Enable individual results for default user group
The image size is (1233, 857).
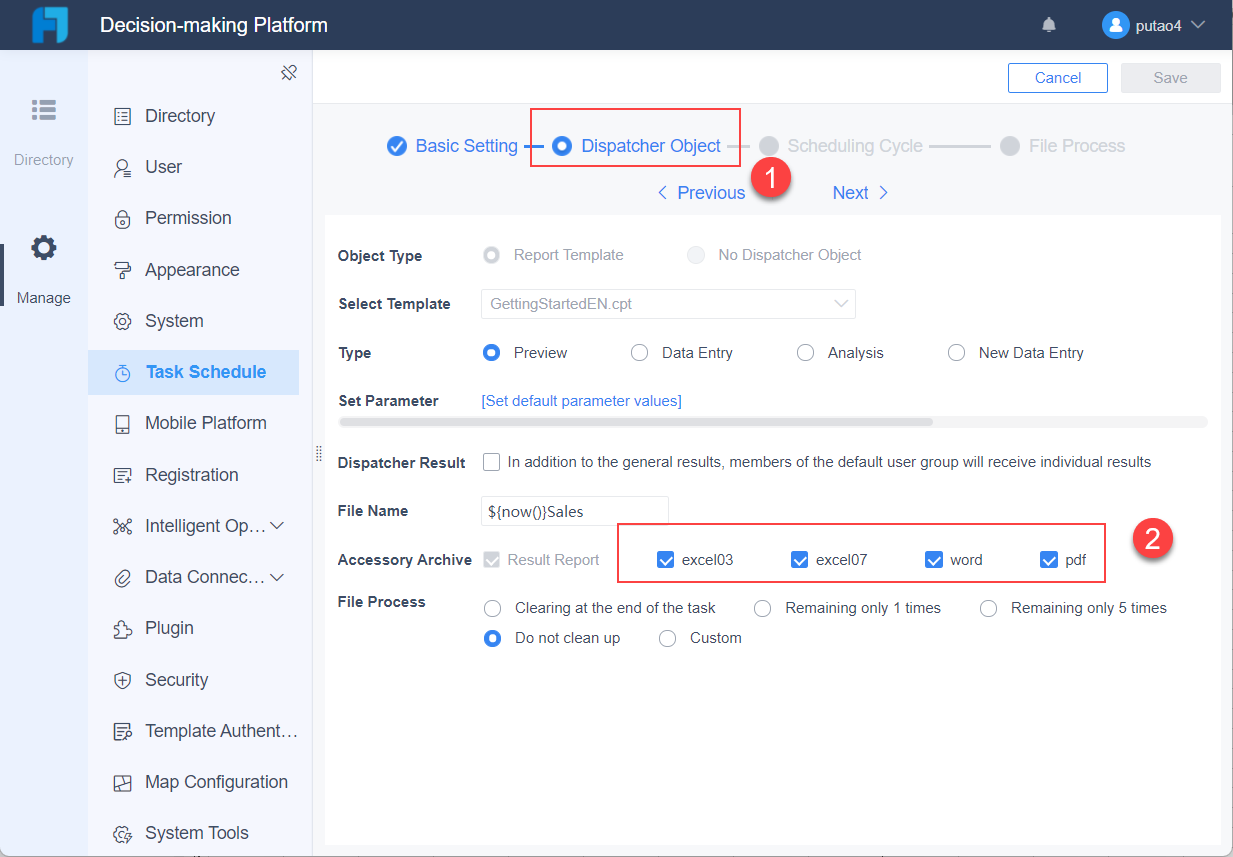[x=491, y=462]
